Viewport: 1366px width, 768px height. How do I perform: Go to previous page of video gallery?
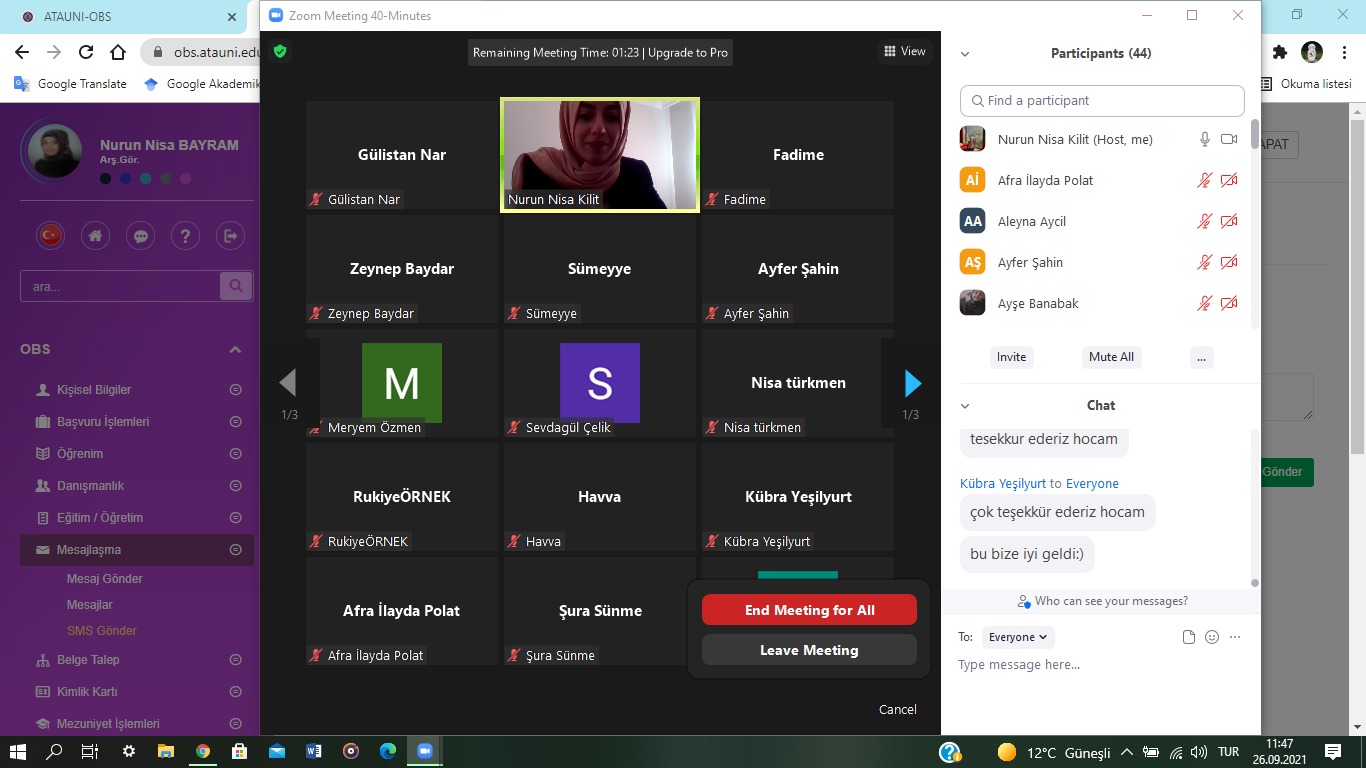(x=288, y=383)
